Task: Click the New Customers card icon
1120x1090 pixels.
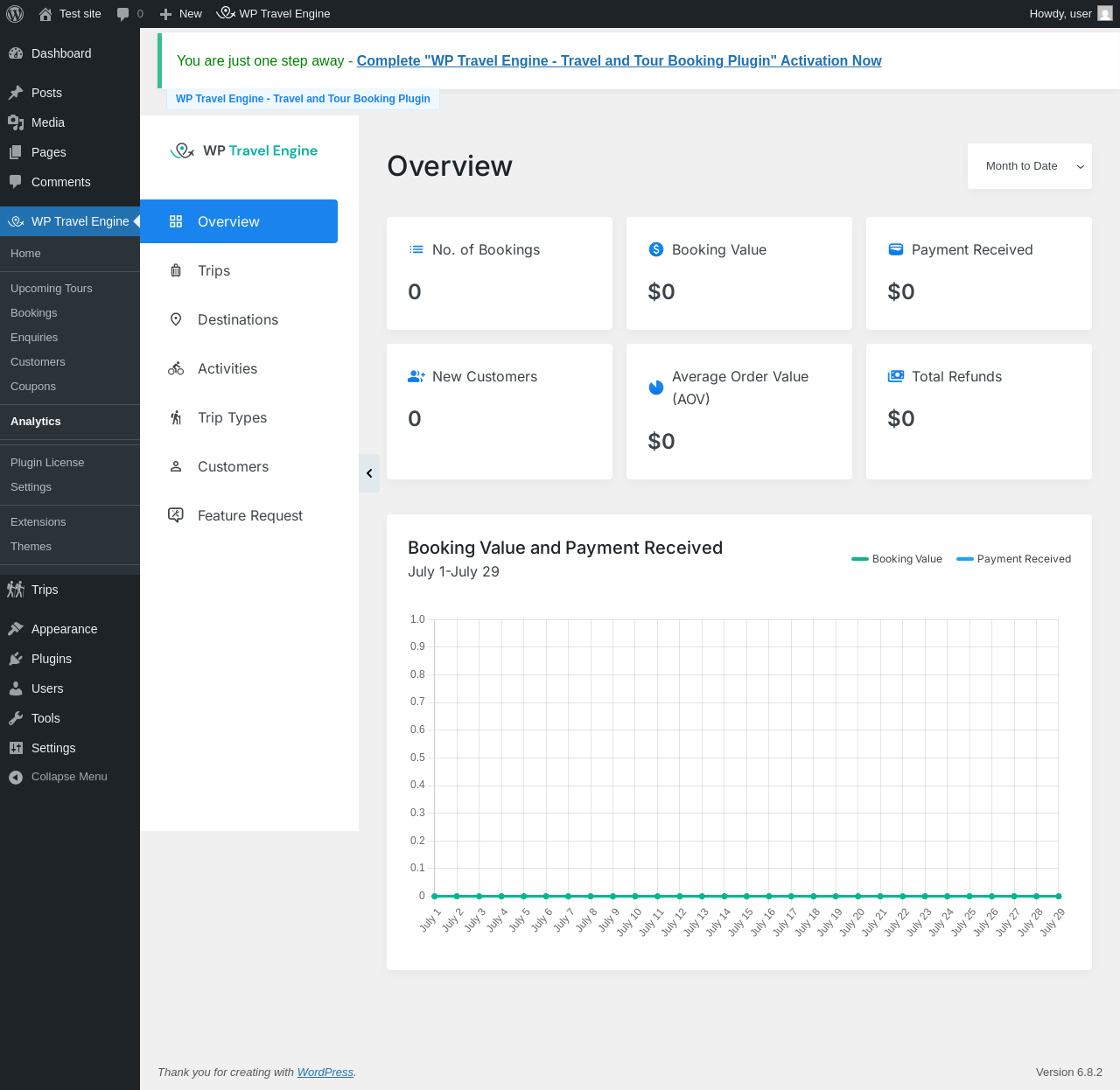Action: [416, 376]
